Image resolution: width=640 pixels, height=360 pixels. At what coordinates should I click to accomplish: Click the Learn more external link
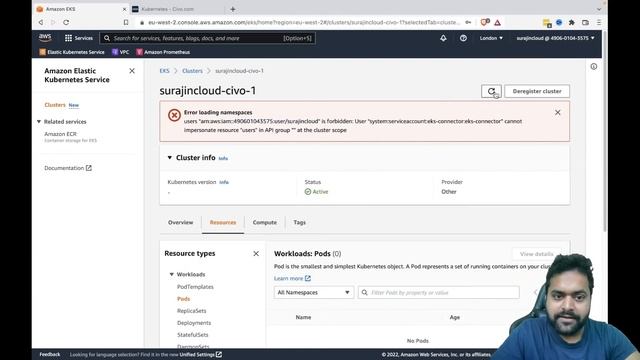click(x=292, y=278)
